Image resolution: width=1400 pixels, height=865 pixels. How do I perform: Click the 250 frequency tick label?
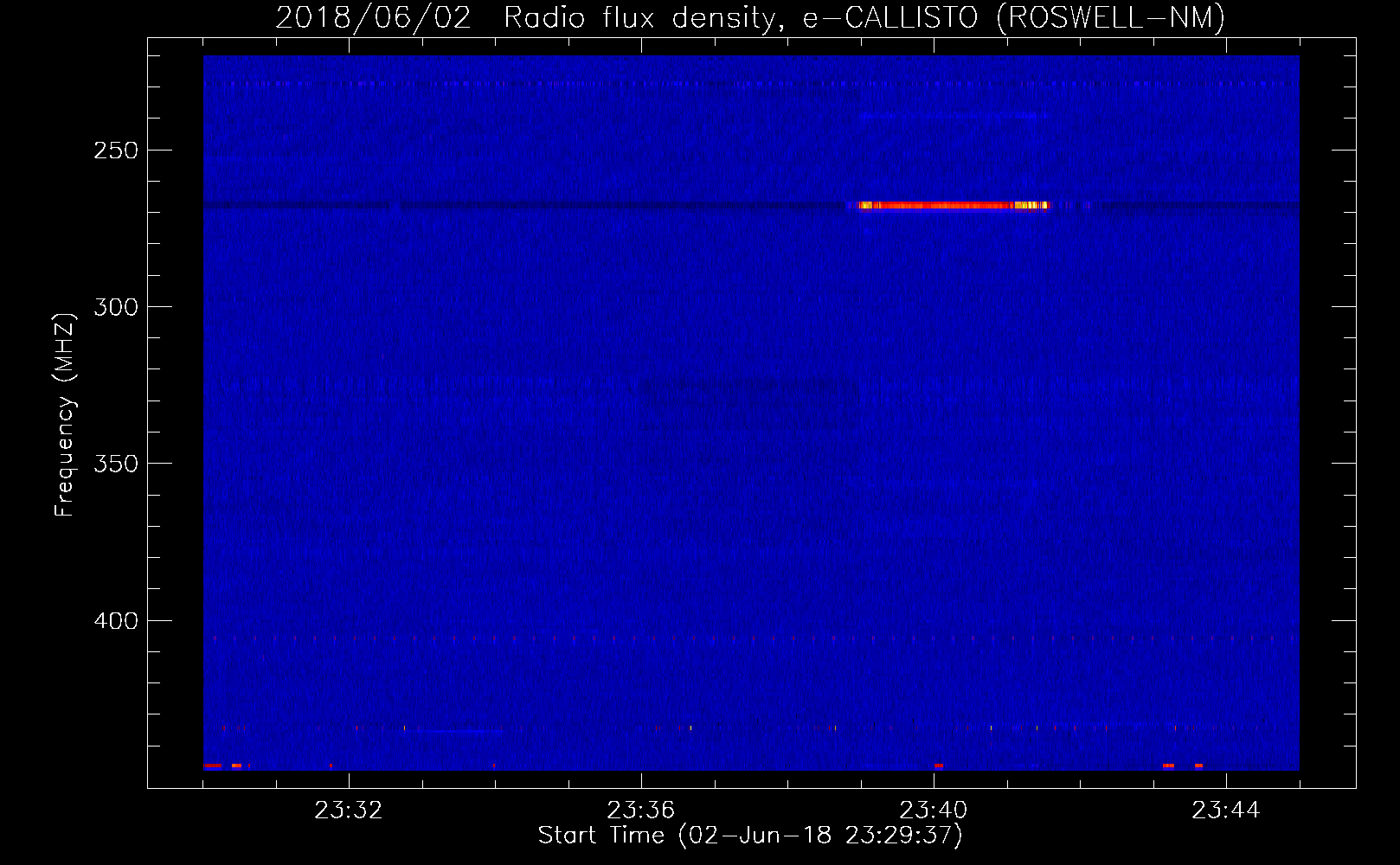[x=116, y=151]
